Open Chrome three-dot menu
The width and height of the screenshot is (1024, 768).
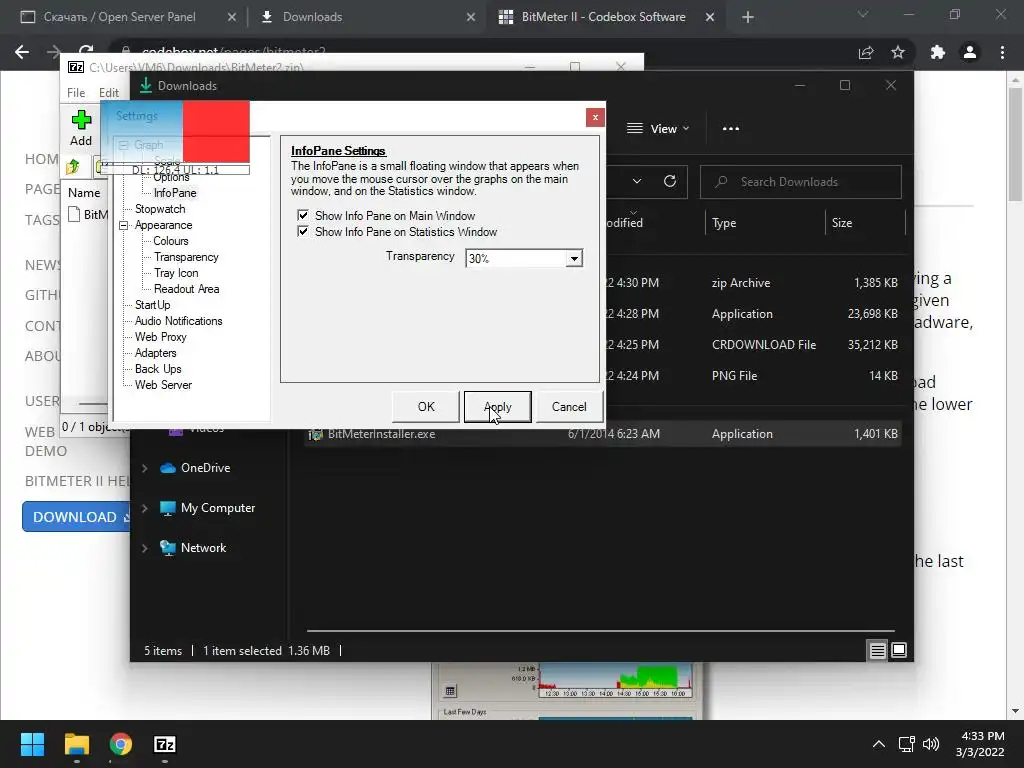click(x=1002, y=52)
